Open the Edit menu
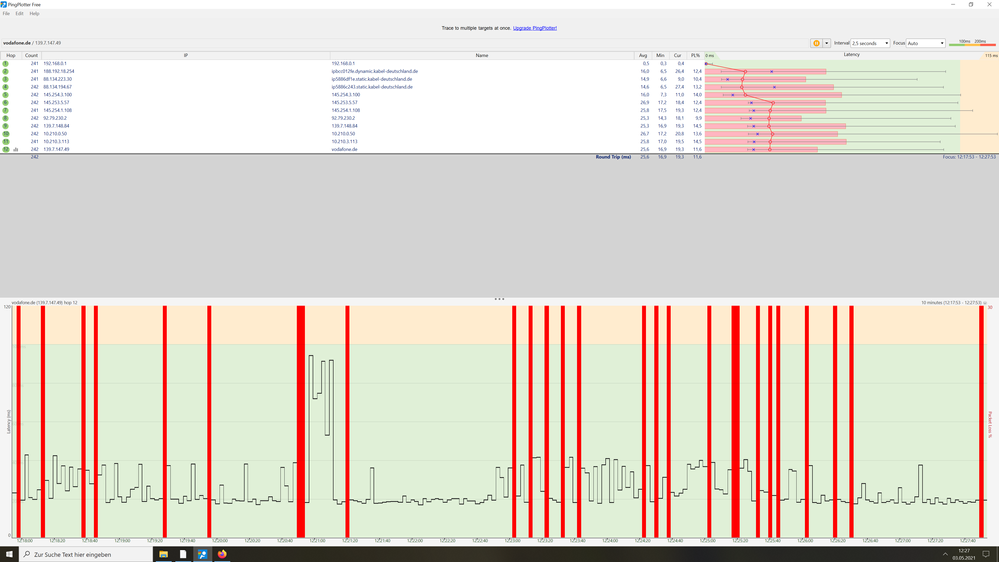The width and height of the screenshot is (999, 562). [x=20, y=13]
